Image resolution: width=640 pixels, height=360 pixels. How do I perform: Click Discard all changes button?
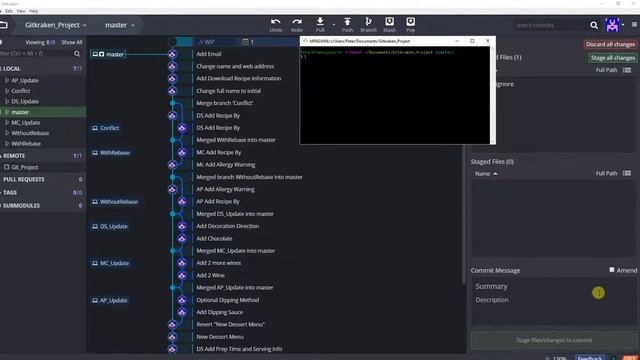coord(610,44)
